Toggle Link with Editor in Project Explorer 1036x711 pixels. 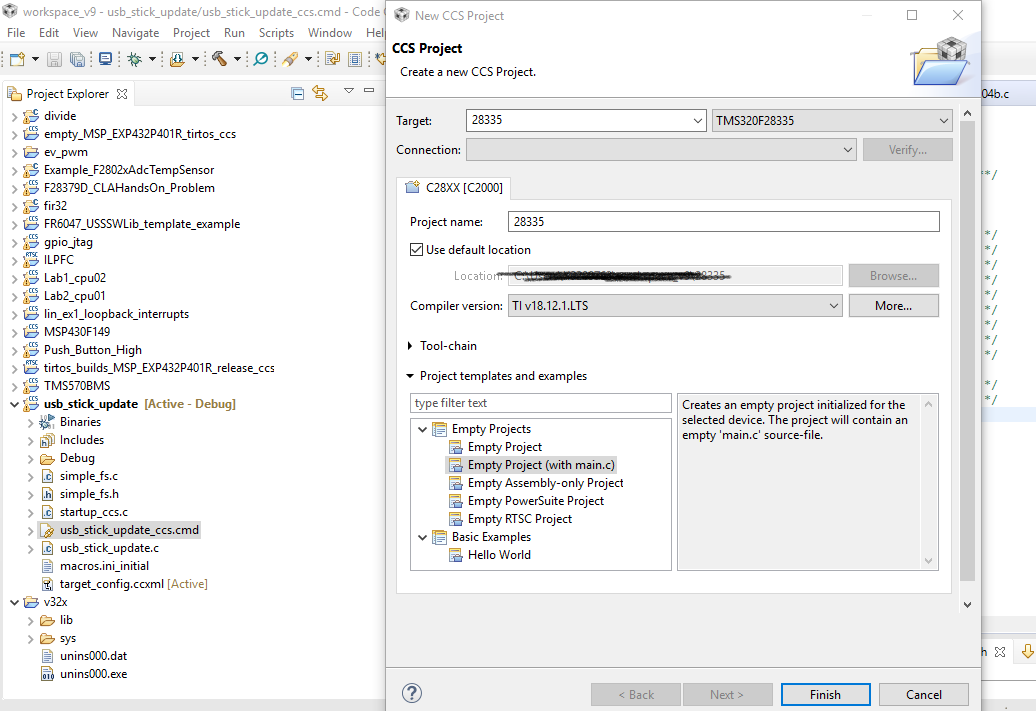point(320,94)
